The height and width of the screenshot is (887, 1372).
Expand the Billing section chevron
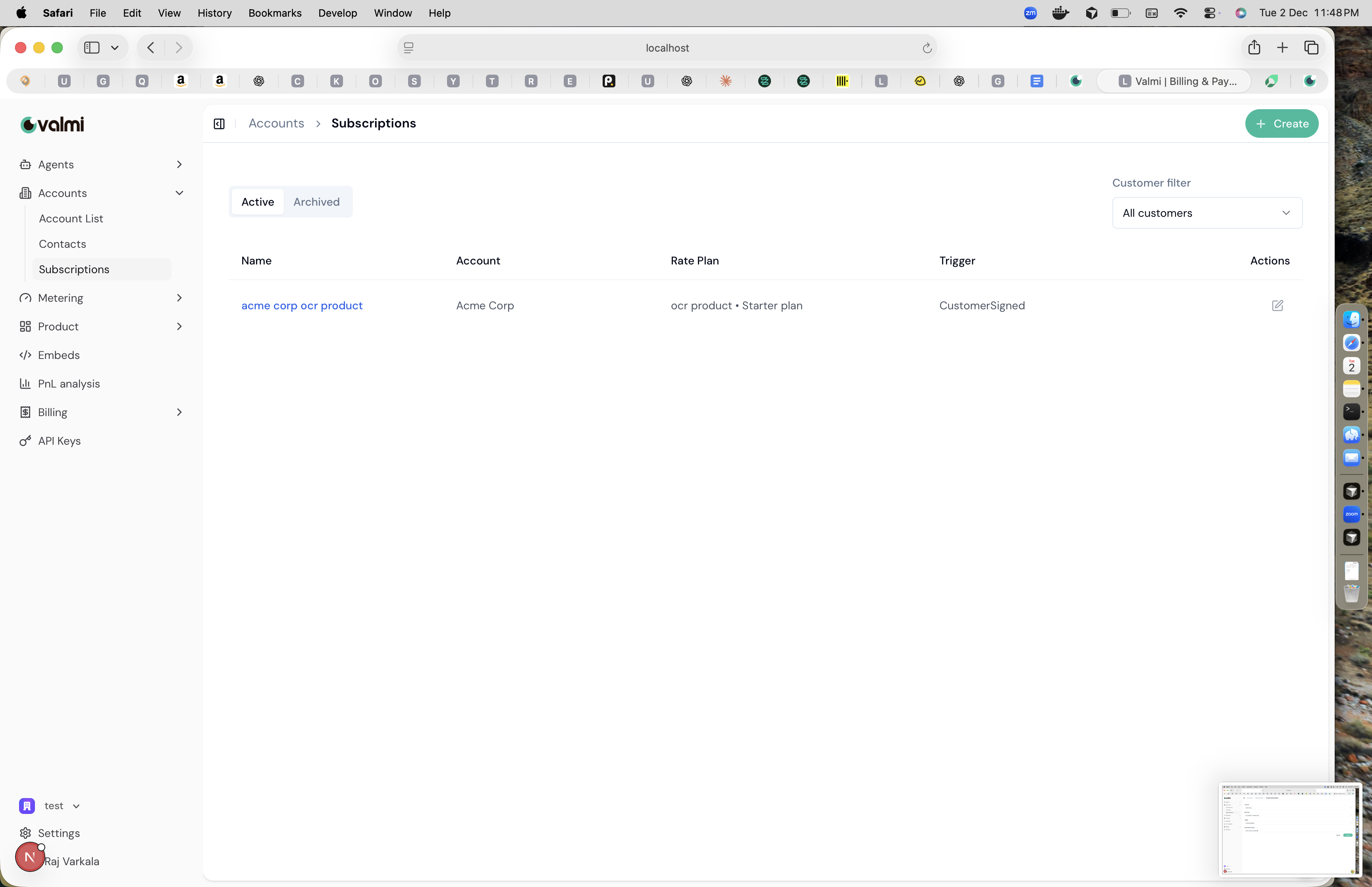coord(179,412)
